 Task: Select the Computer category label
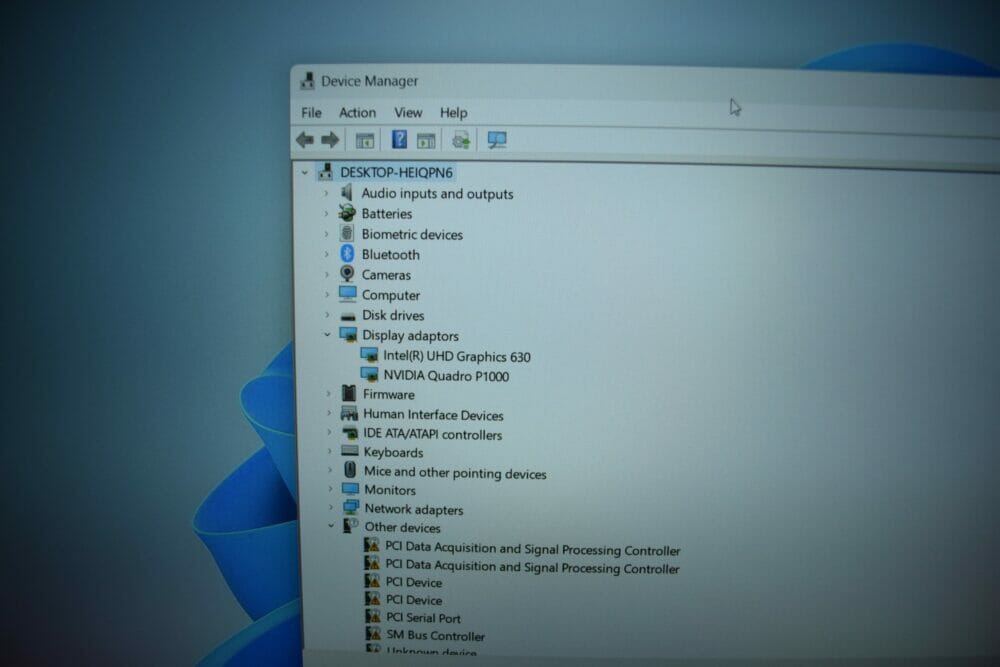(391, 295)
